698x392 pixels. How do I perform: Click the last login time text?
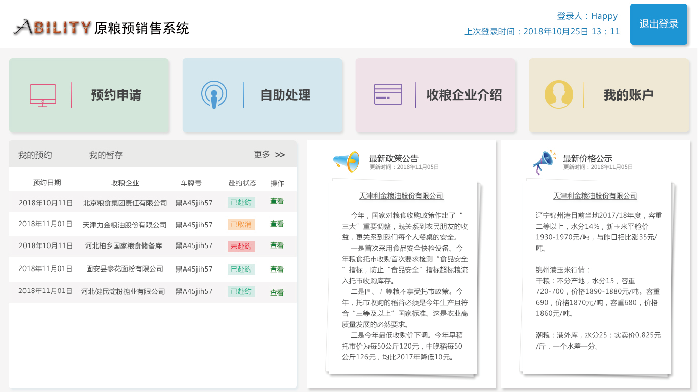542,31
